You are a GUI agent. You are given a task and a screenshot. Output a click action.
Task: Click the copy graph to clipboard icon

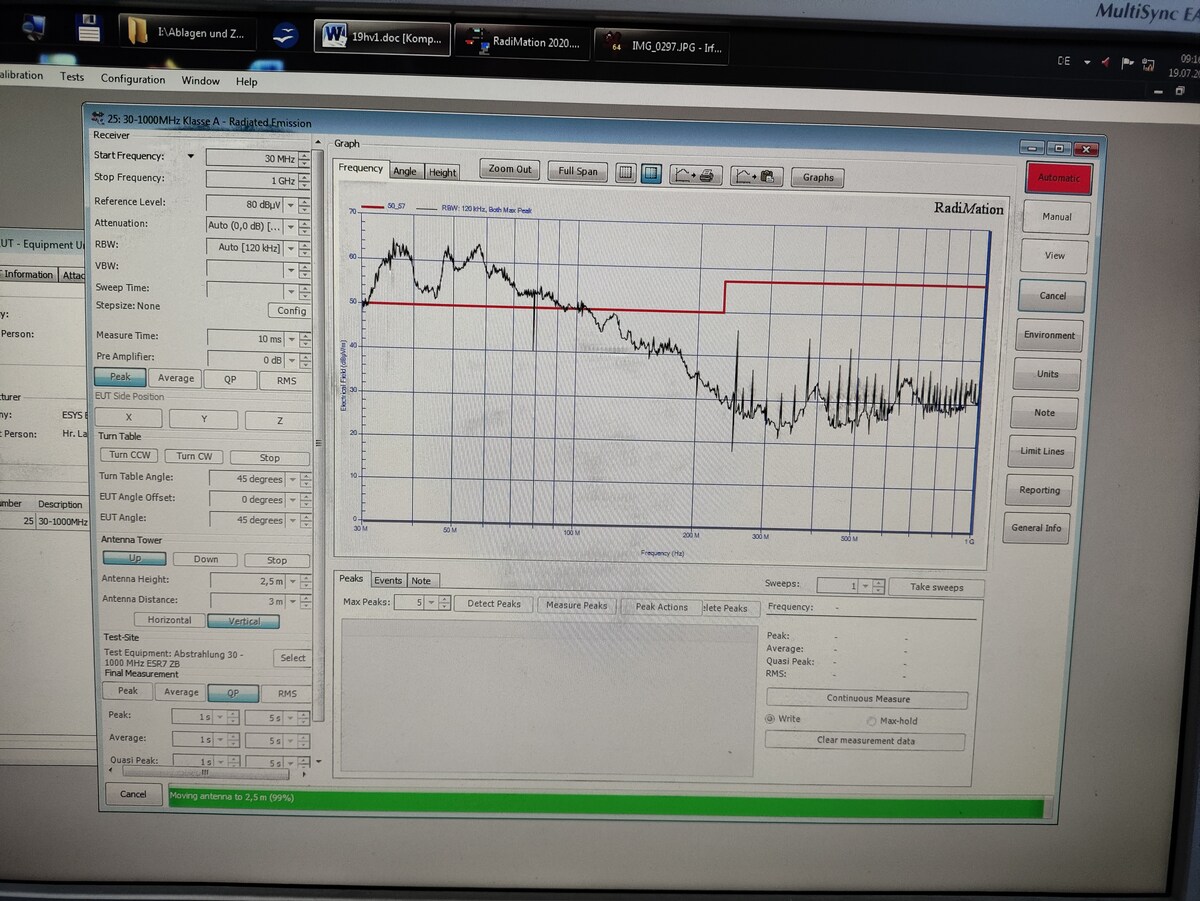756,176
